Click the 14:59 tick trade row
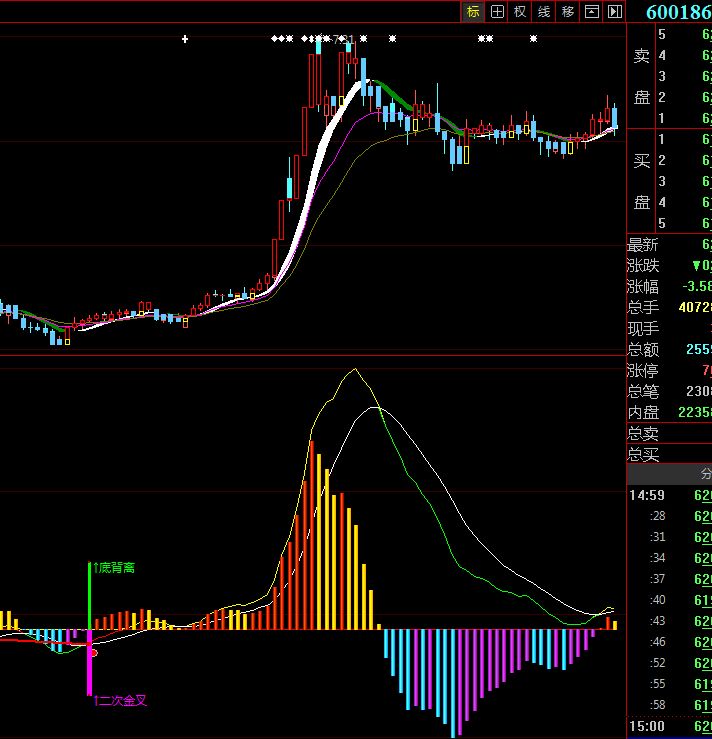The image size is (712, 739). tap(670, 495)
